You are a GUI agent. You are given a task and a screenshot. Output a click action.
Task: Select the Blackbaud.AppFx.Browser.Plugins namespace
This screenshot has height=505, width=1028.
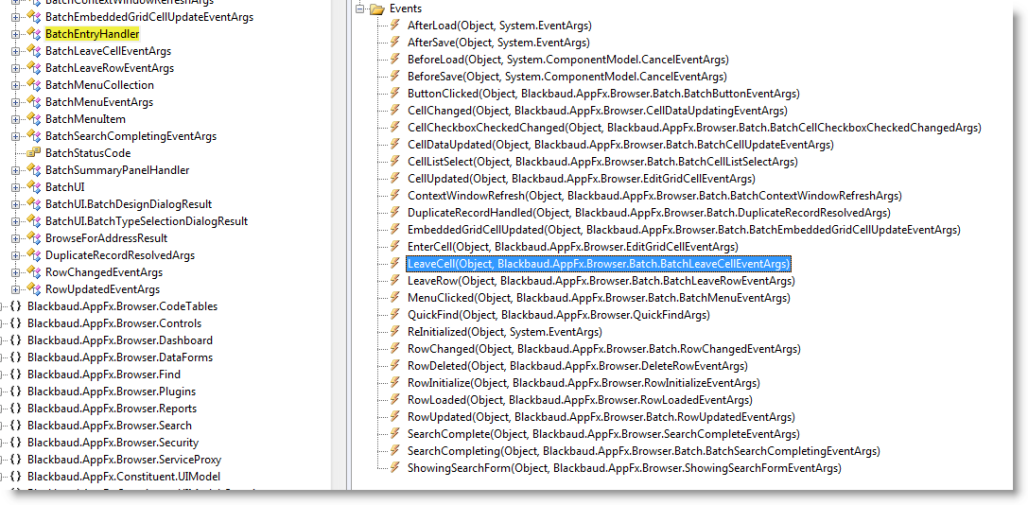point(113,392)
